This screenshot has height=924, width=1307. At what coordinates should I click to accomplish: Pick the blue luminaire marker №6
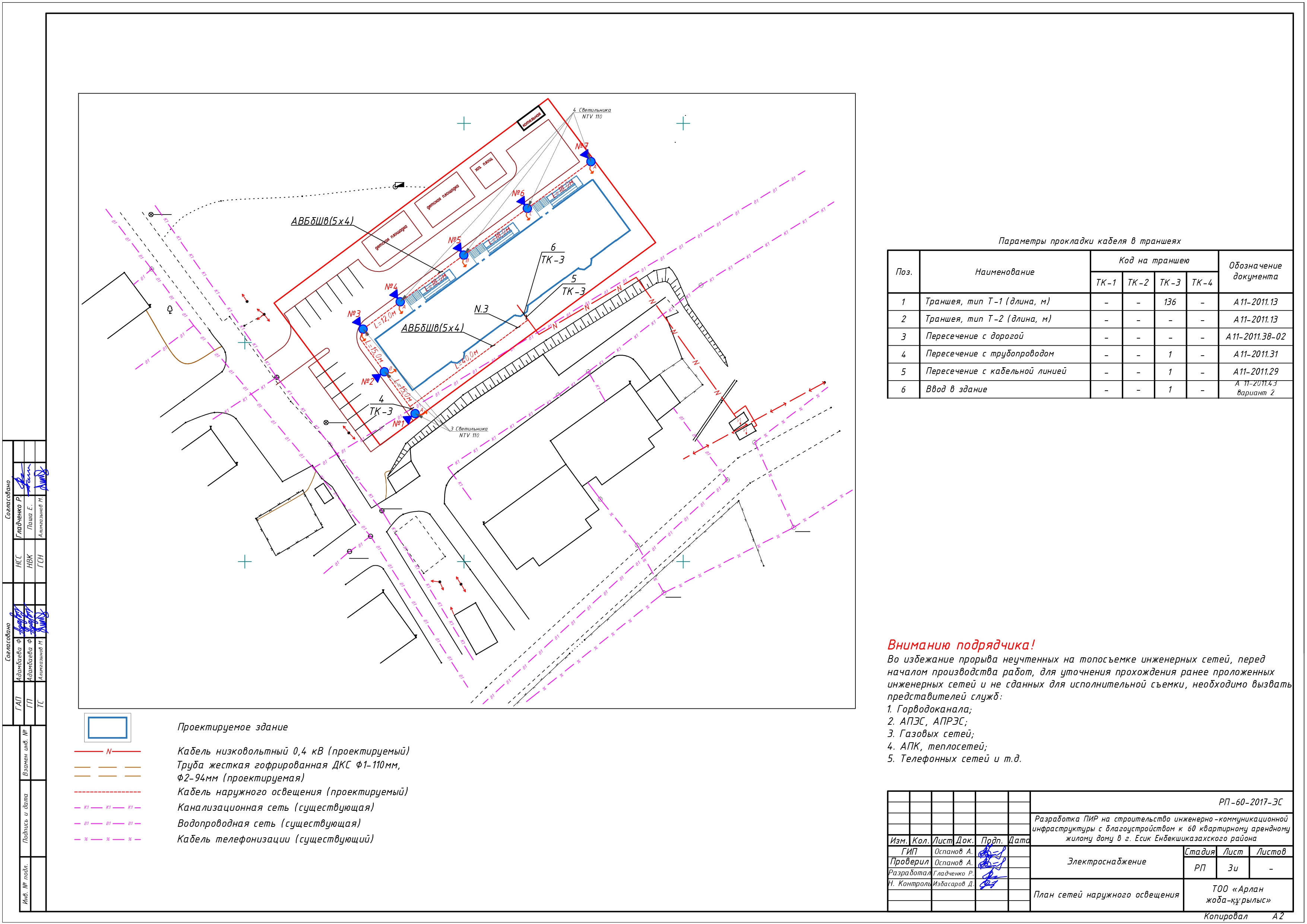[527, 208]
